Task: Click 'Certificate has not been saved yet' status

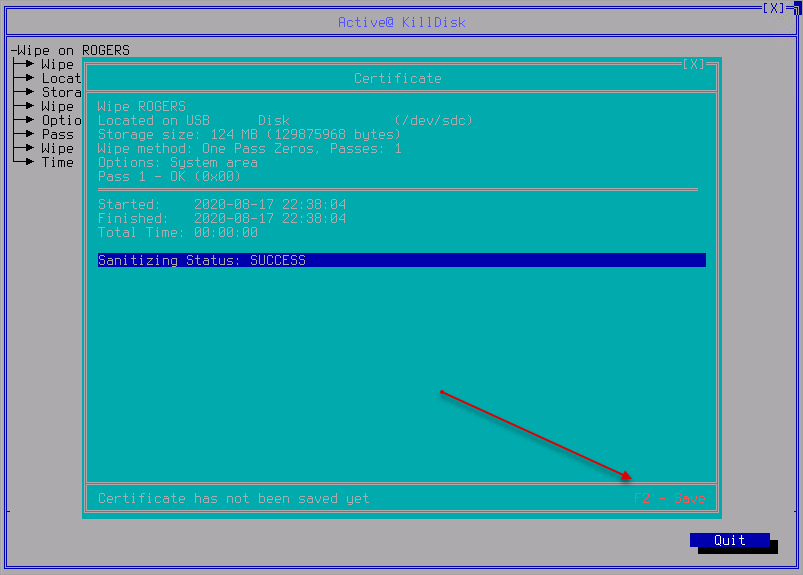Action: [234, 498]
